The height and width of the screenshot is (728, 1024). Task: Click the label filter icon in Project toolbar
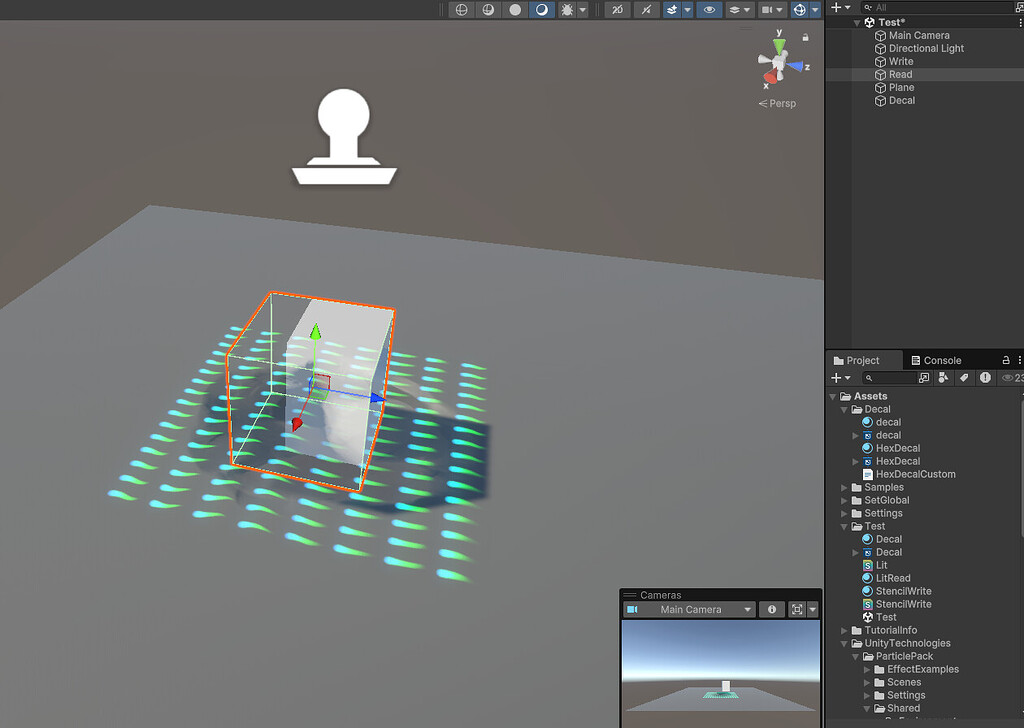coord(965,377)
